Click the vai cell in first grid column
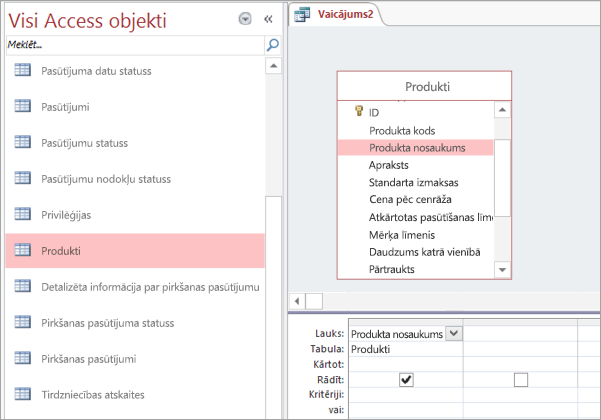601x420 pixels. coord(406,410)
